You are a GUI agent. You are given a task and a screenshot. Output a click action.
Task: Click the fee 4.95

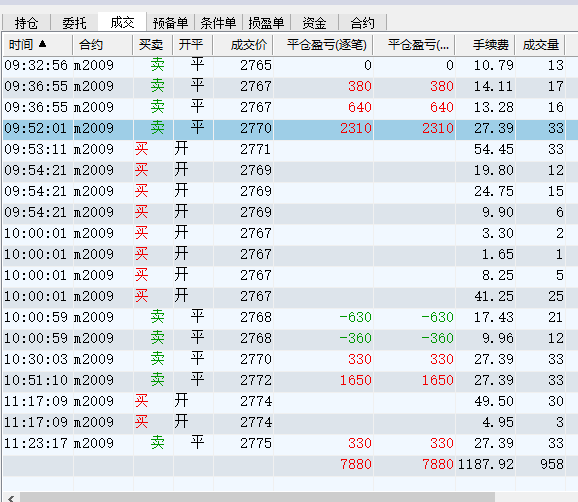[498, 423]
